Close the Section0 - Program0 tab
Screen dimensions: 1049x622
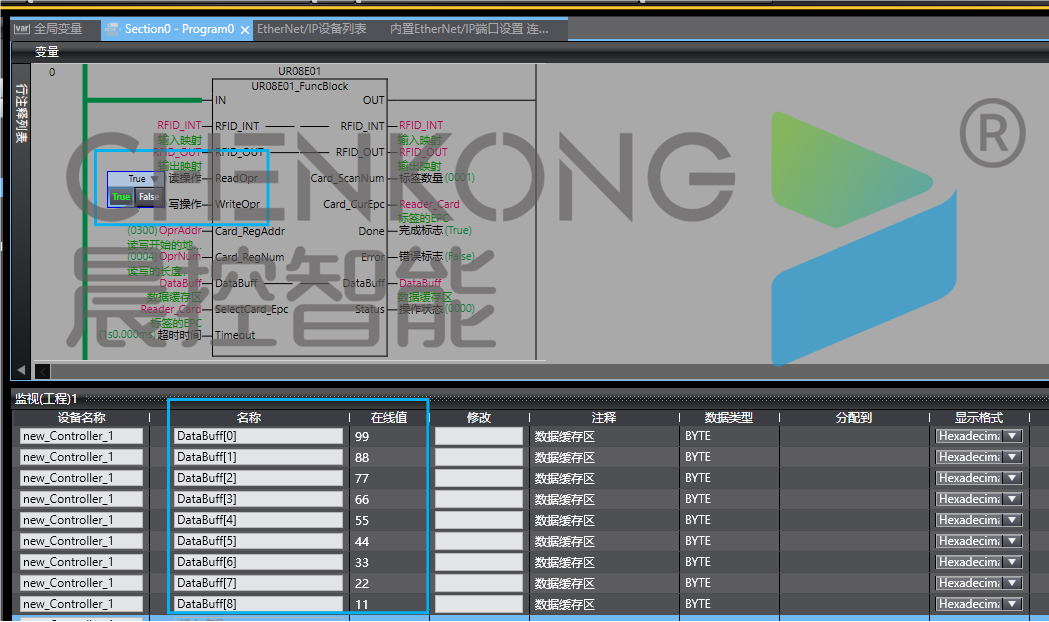coord(245,30)
